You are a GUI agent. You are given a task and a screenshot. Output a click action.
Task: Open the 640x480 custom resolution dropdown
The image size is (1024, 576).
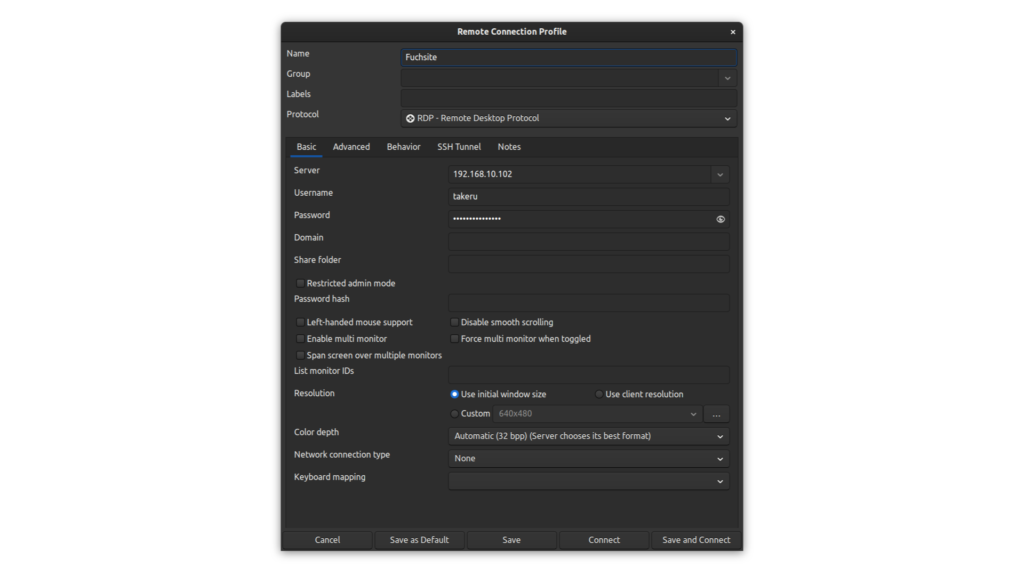point(598,414)
